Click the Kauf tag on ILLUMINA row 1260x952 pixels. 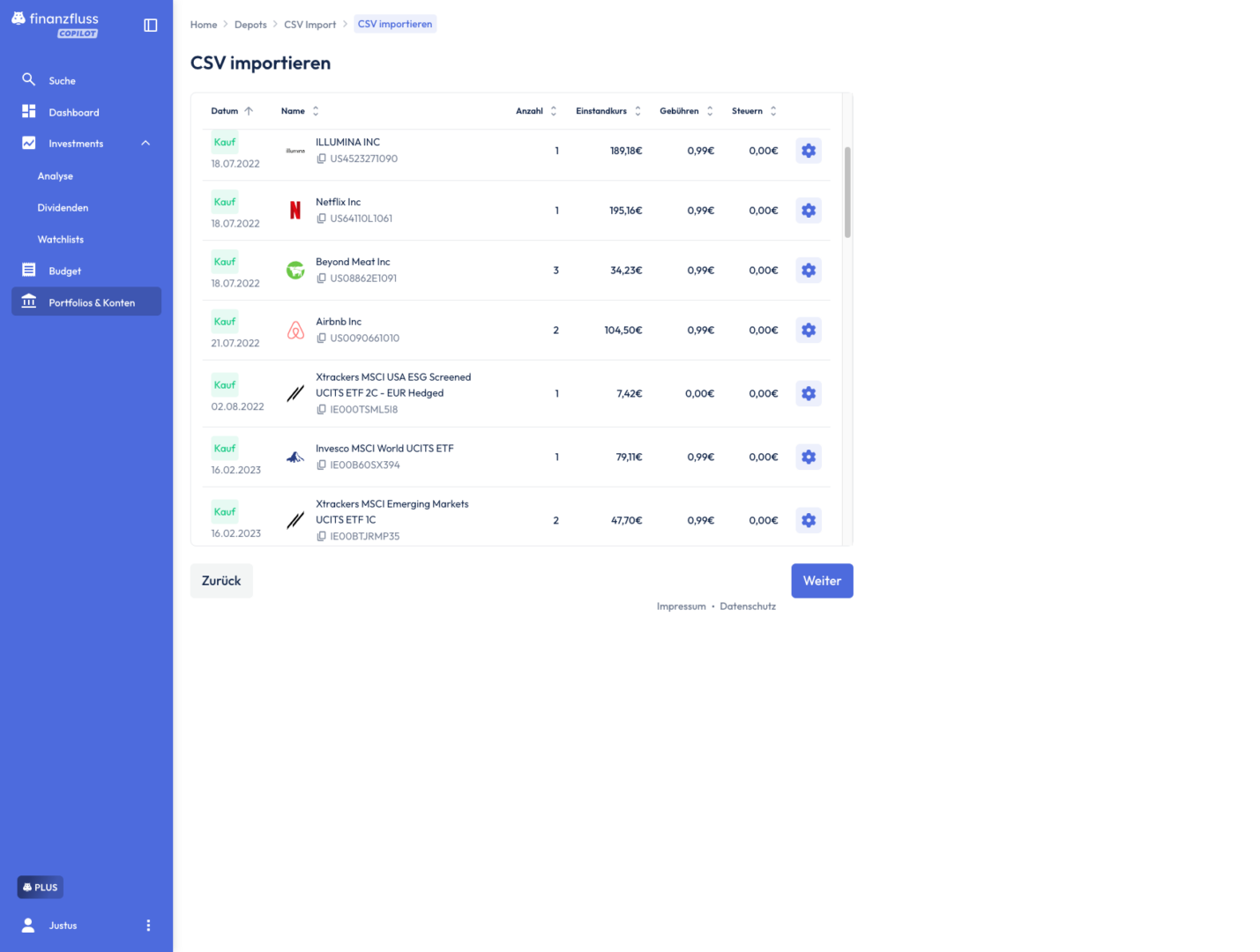pos(225,142)
